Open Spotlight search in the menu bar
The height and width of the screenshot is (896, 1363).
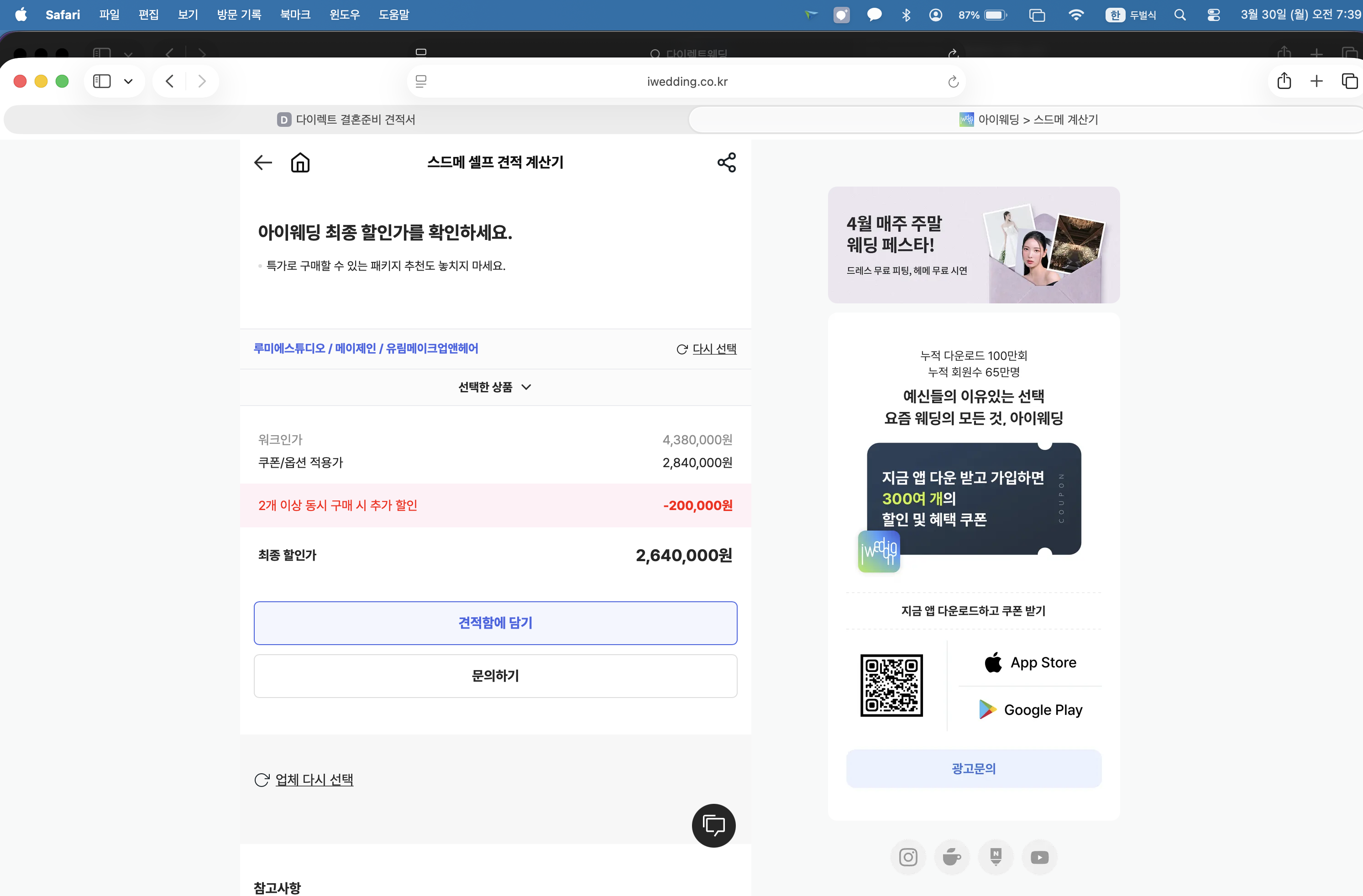tap(1180, 14)
